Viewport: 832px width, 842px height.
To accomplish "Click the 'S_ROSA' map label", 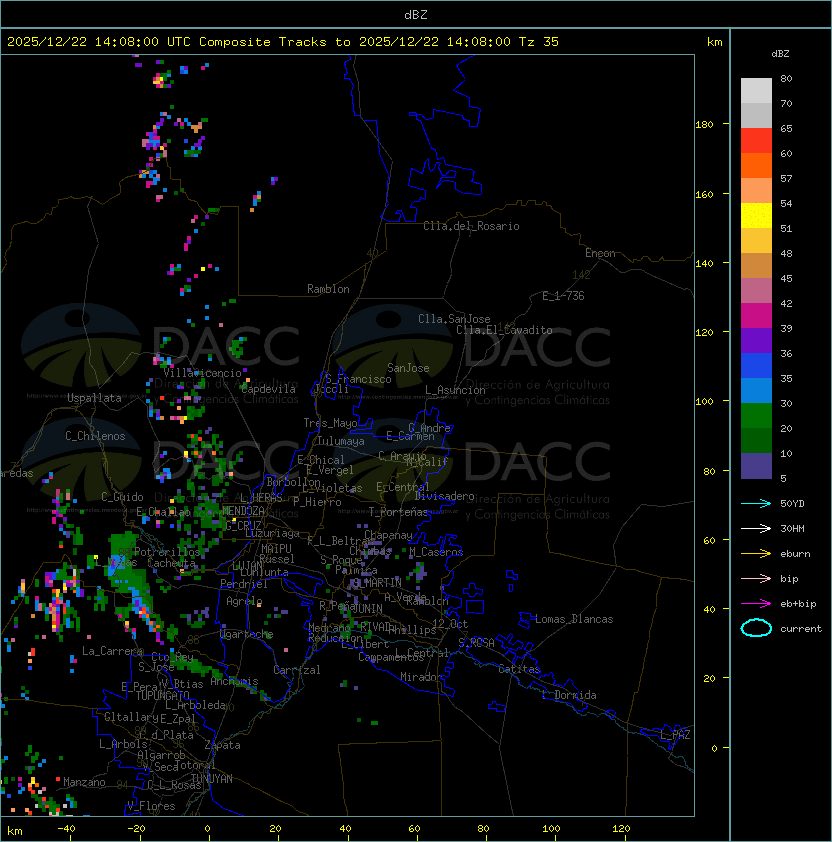I will pyautogui.click(x=476, y=643).
